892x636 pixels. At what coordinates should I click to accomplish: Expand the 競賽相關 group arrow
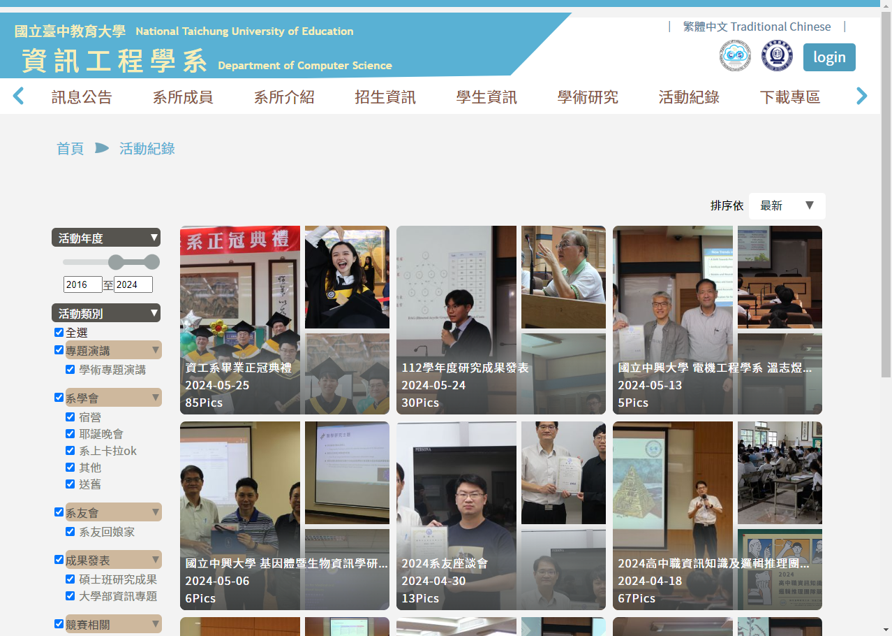[x=155, y=624]
